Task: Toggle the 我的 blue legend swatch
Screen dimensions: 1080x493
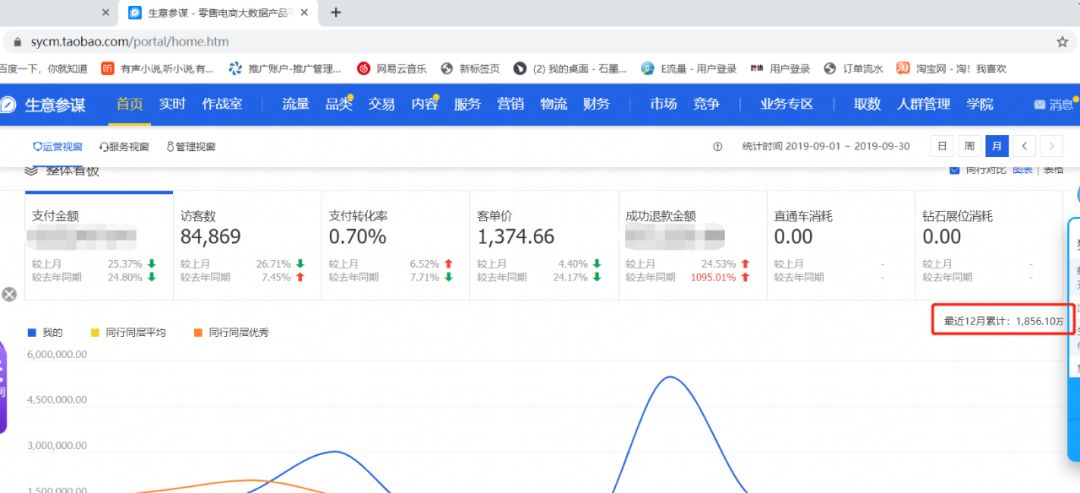Action: coord(32,333)
